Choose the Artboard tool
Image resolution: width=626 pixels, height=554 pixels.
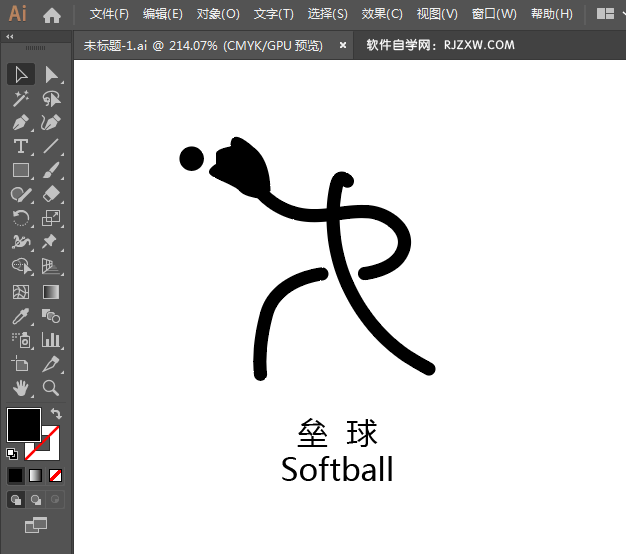pyautogui.click(x=21, y=364)
